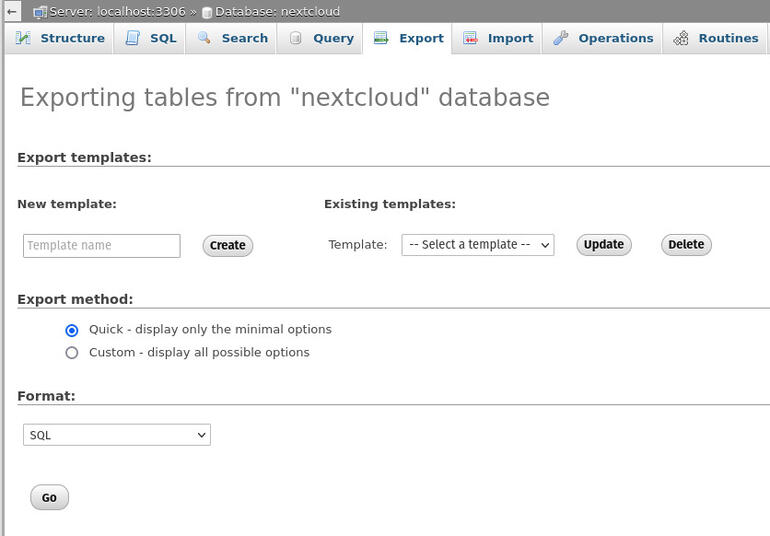Click the Delete template button
Screen dimensions: 770x536
(x=686, y=245)
